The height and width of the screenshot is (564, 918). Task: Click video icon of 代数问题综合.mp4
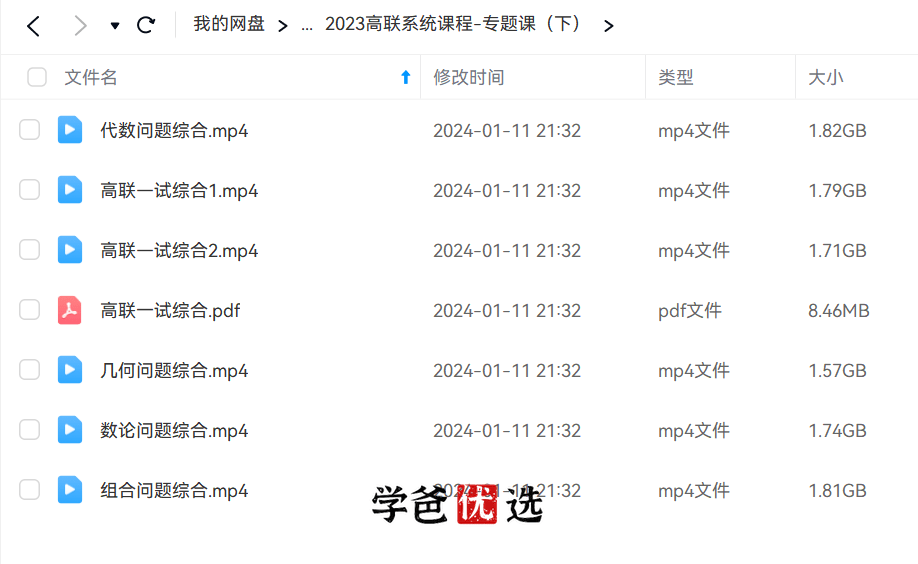tap(70, 130)
